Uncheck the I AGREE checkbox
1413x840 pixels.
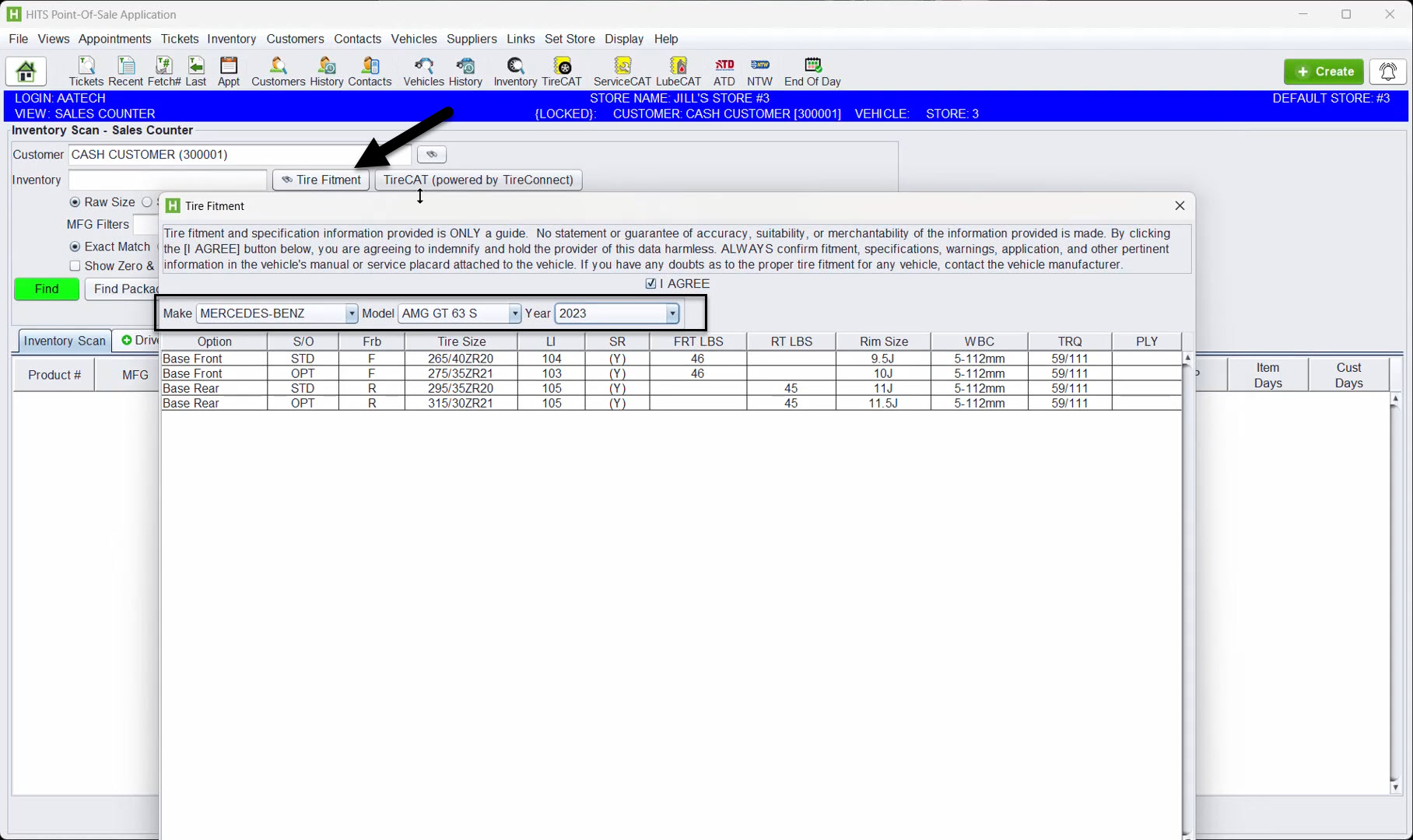651,284
